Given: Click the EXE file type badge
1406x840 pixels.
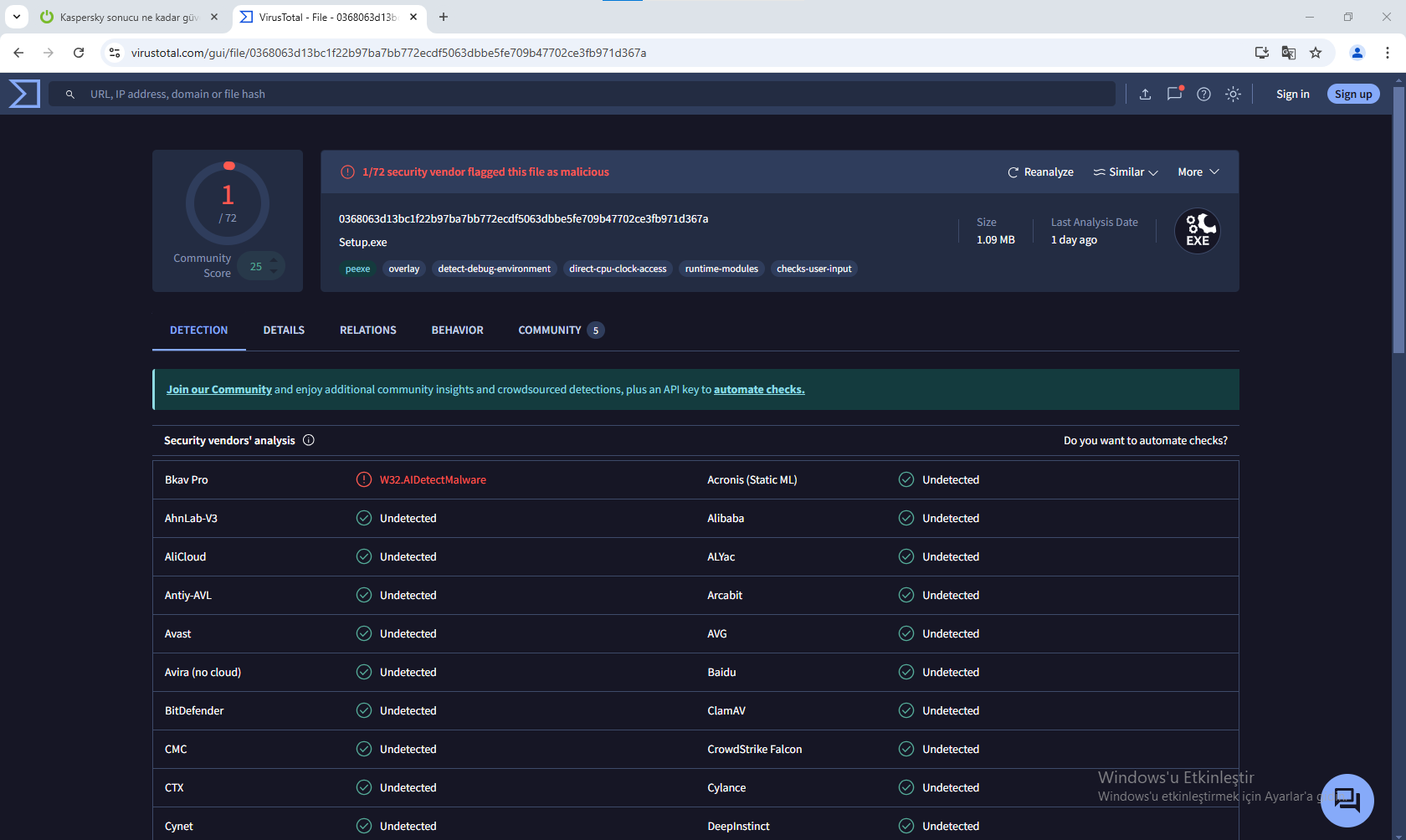Looking at the screenshot, I should 1197,231.
